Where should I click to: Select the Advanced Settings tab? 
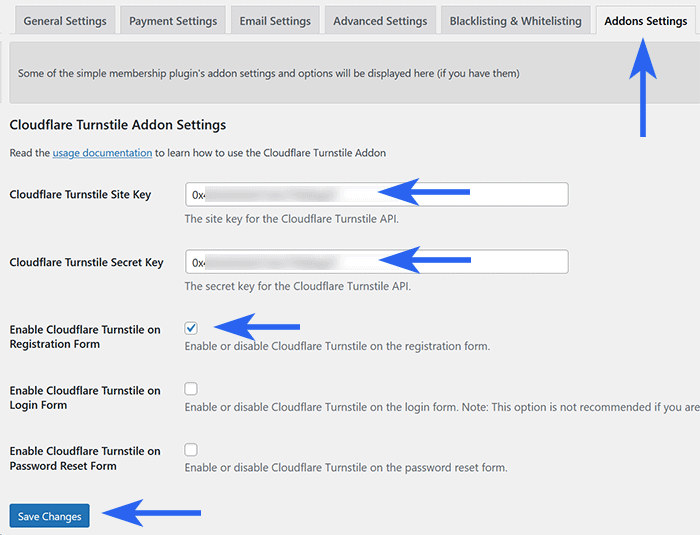[x=379, y=21]
